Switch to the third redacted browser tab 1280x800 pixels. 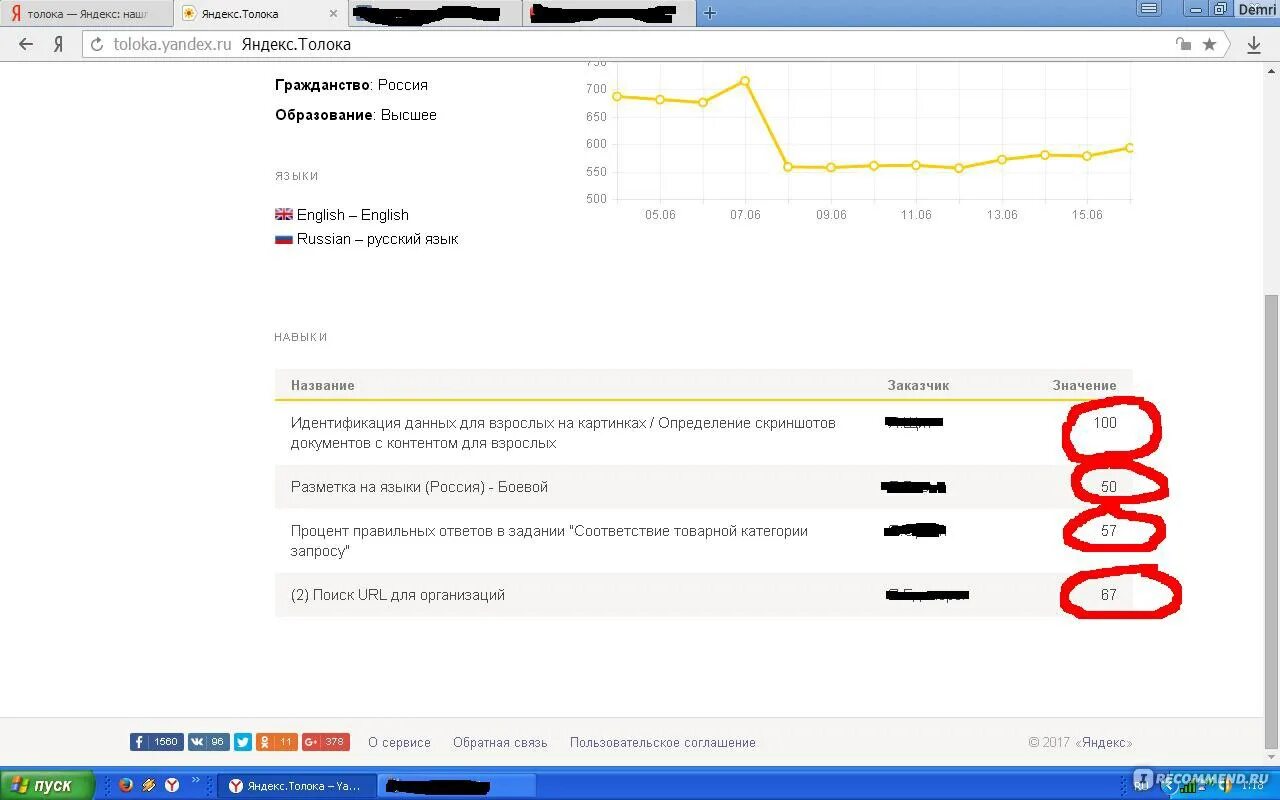tap(437, 14)
